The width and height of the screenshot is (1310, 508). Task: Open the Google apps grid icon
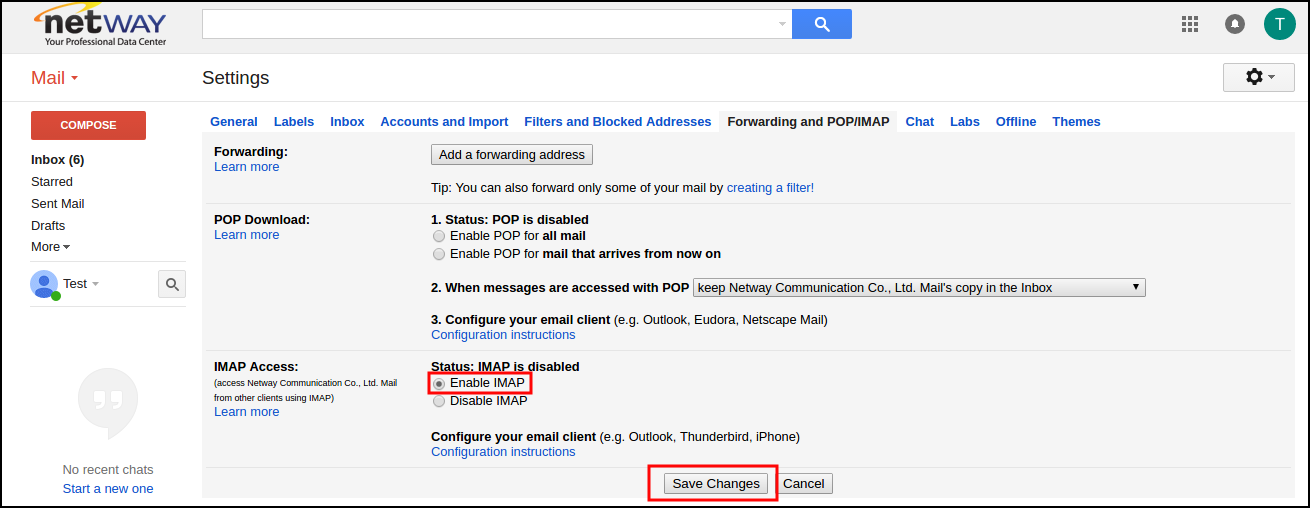coord(1190,24)
